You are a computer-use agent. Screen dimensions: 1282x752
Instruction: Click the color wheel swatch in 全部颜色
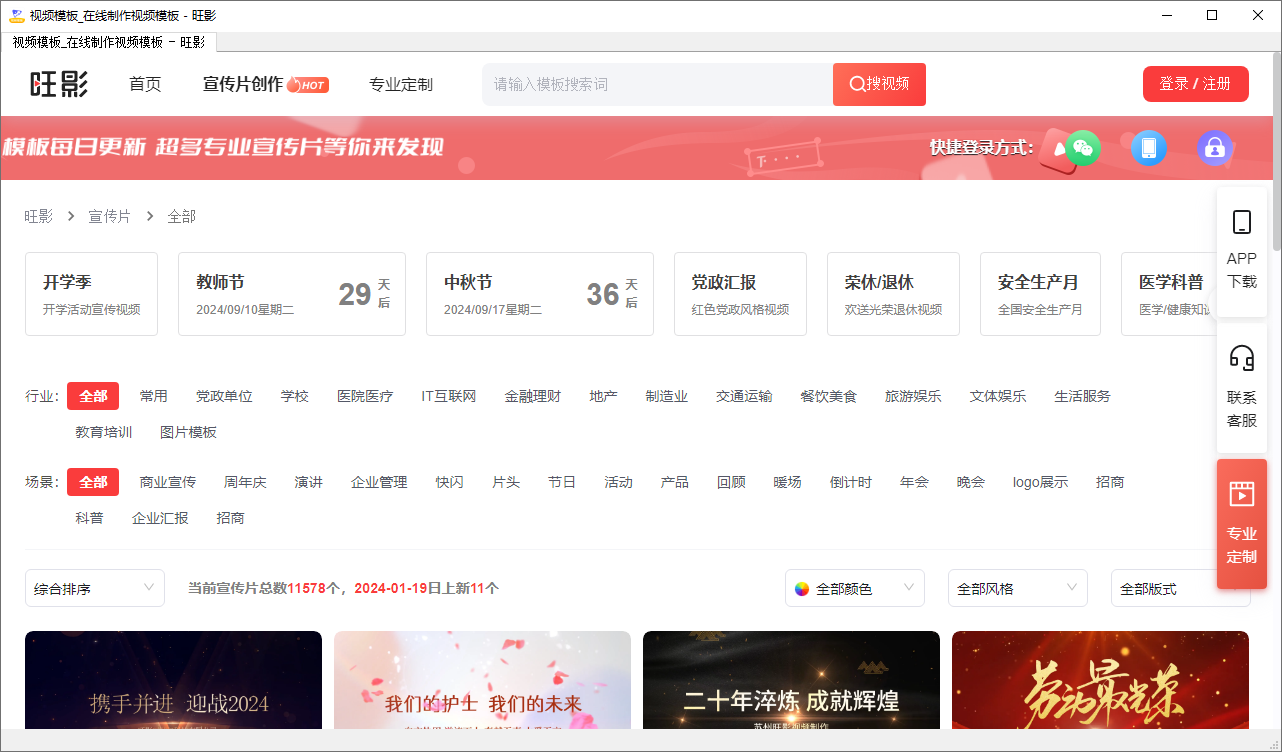[801, 588]
